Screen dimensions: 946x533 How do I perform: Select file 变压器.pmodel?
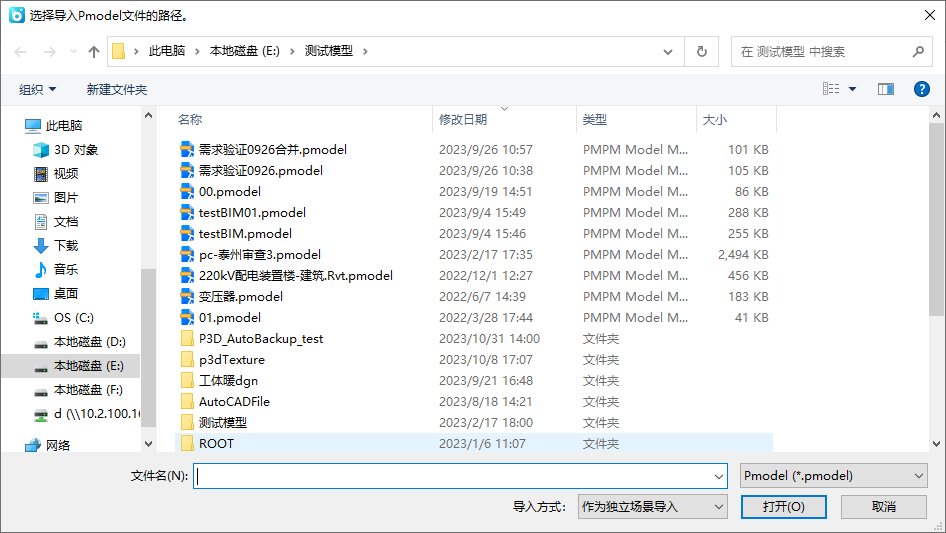[241, 297]
